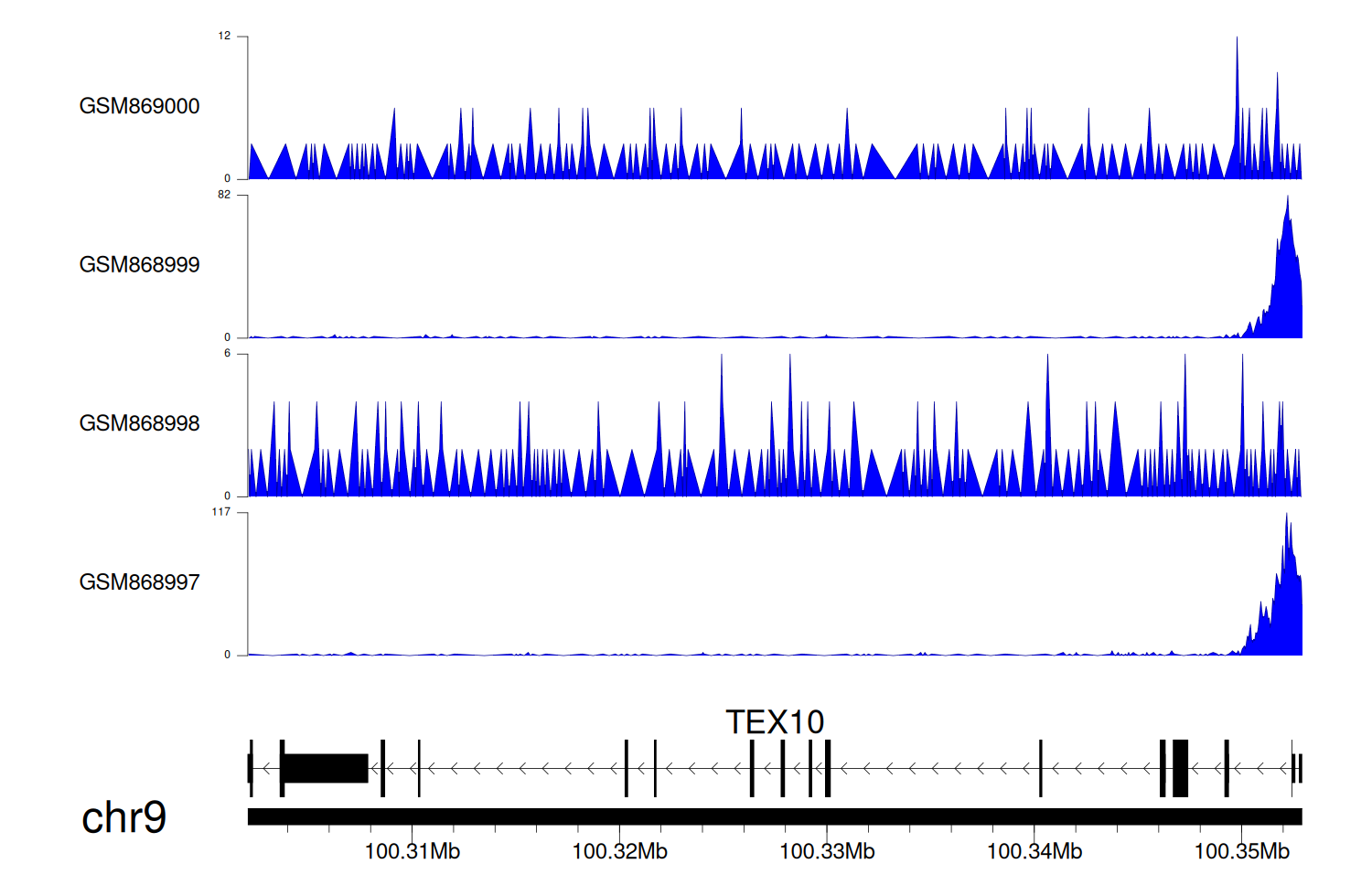
Task: Click the black chr9 ideogram bar
Action: [x=774, y=816]
